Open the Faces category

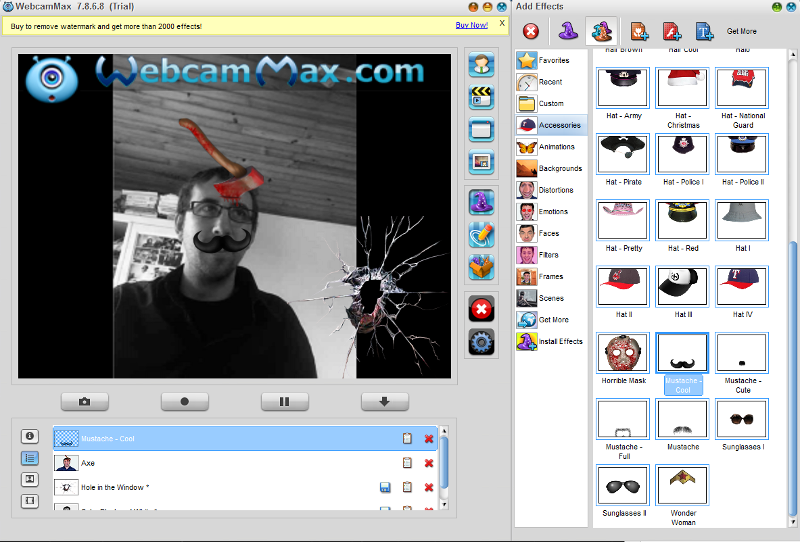click(x=551, y=233)
